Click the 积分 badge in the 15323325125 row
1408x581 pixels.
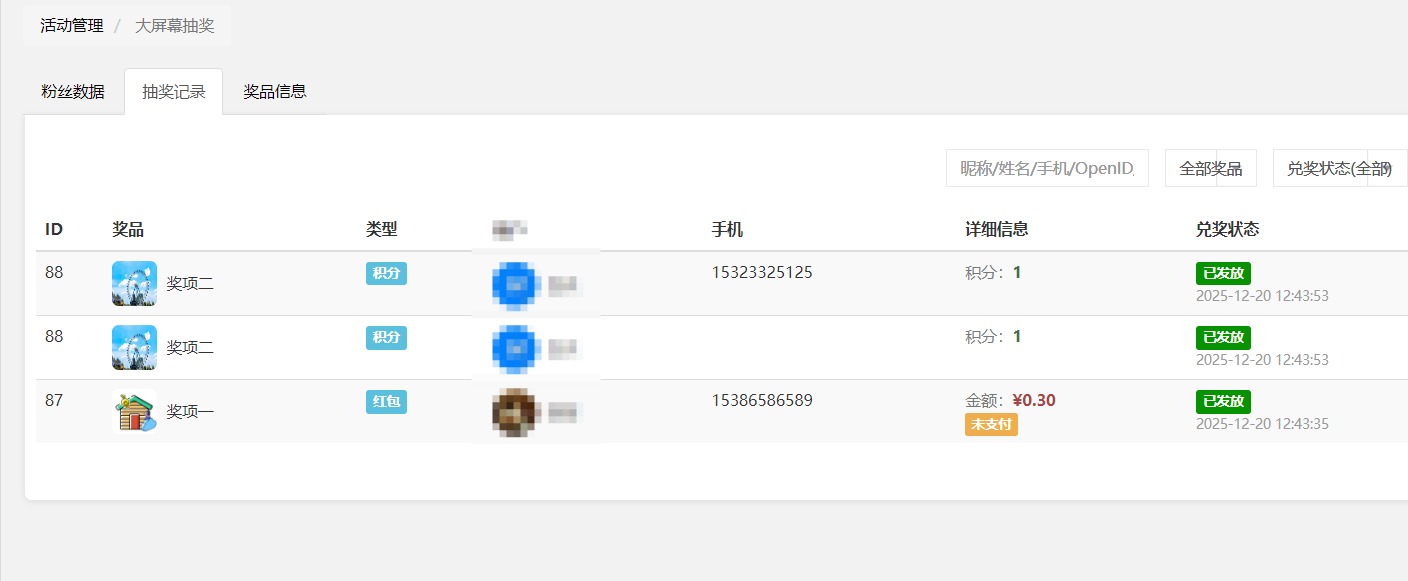386,274
